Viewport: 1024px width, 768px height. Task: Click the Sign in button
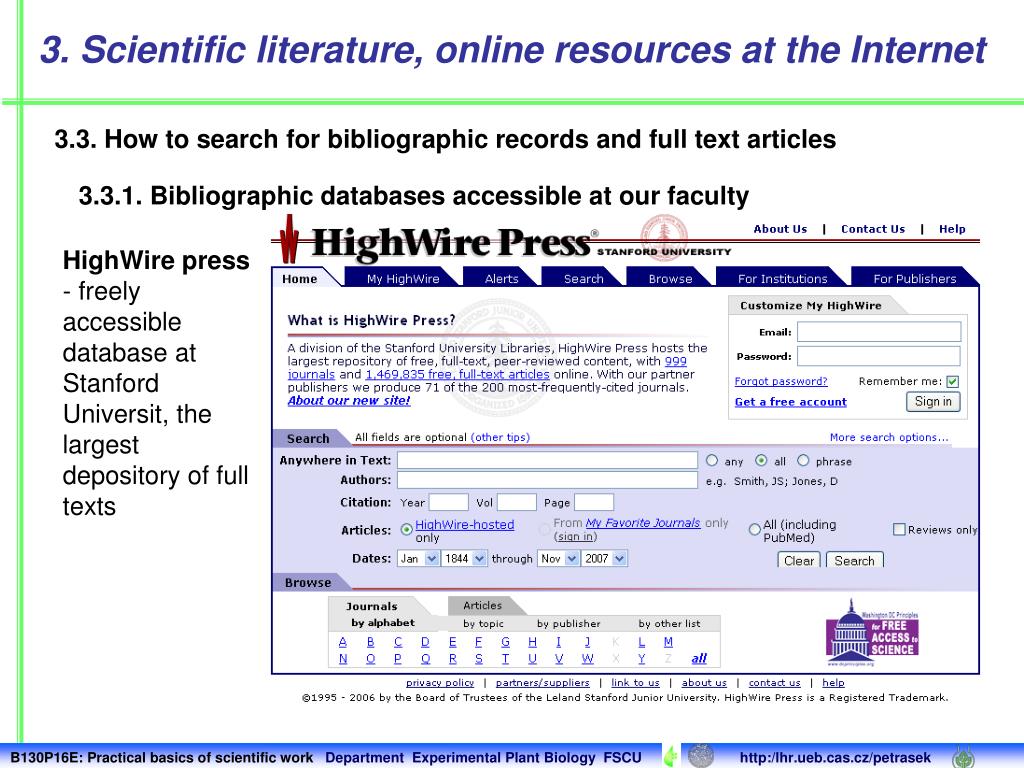pos(933,402)
